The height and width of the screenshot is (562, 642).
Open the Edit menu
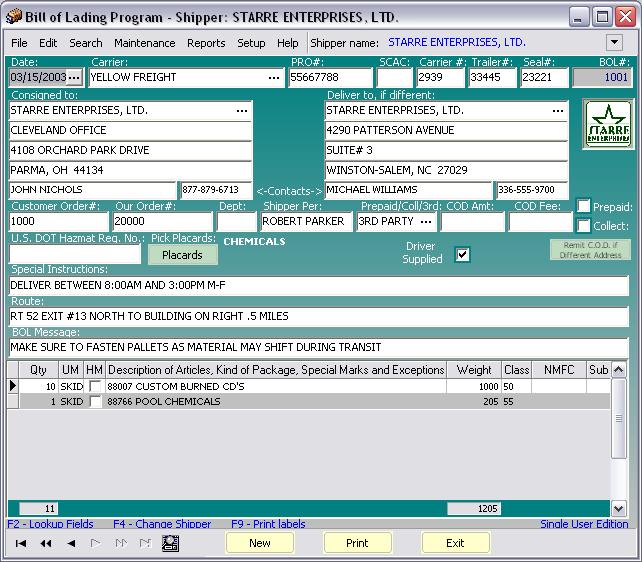point(48,43)
